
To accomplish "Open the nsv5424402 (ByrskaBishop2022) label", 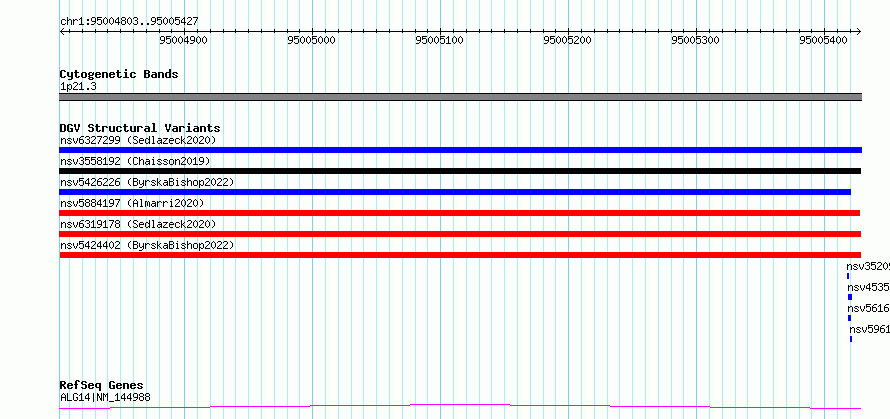I will click(x=147, y=245).
